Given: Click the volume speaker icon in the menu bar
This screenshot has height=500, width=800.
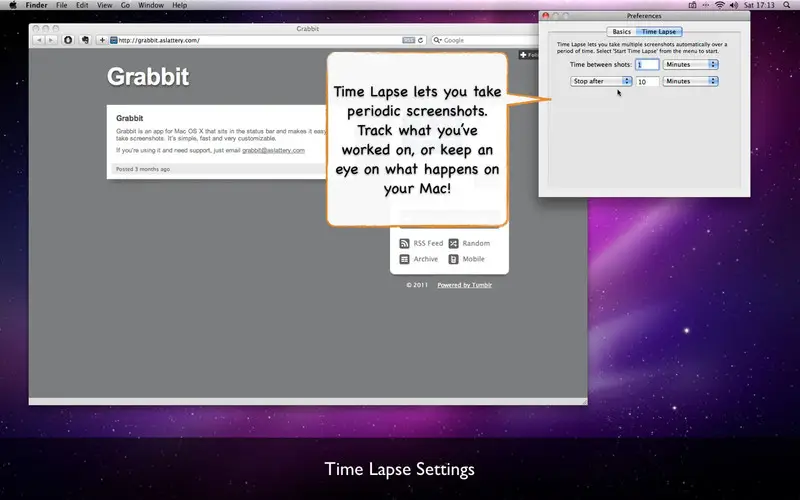Looking at the screenshot, I should 734,5.
